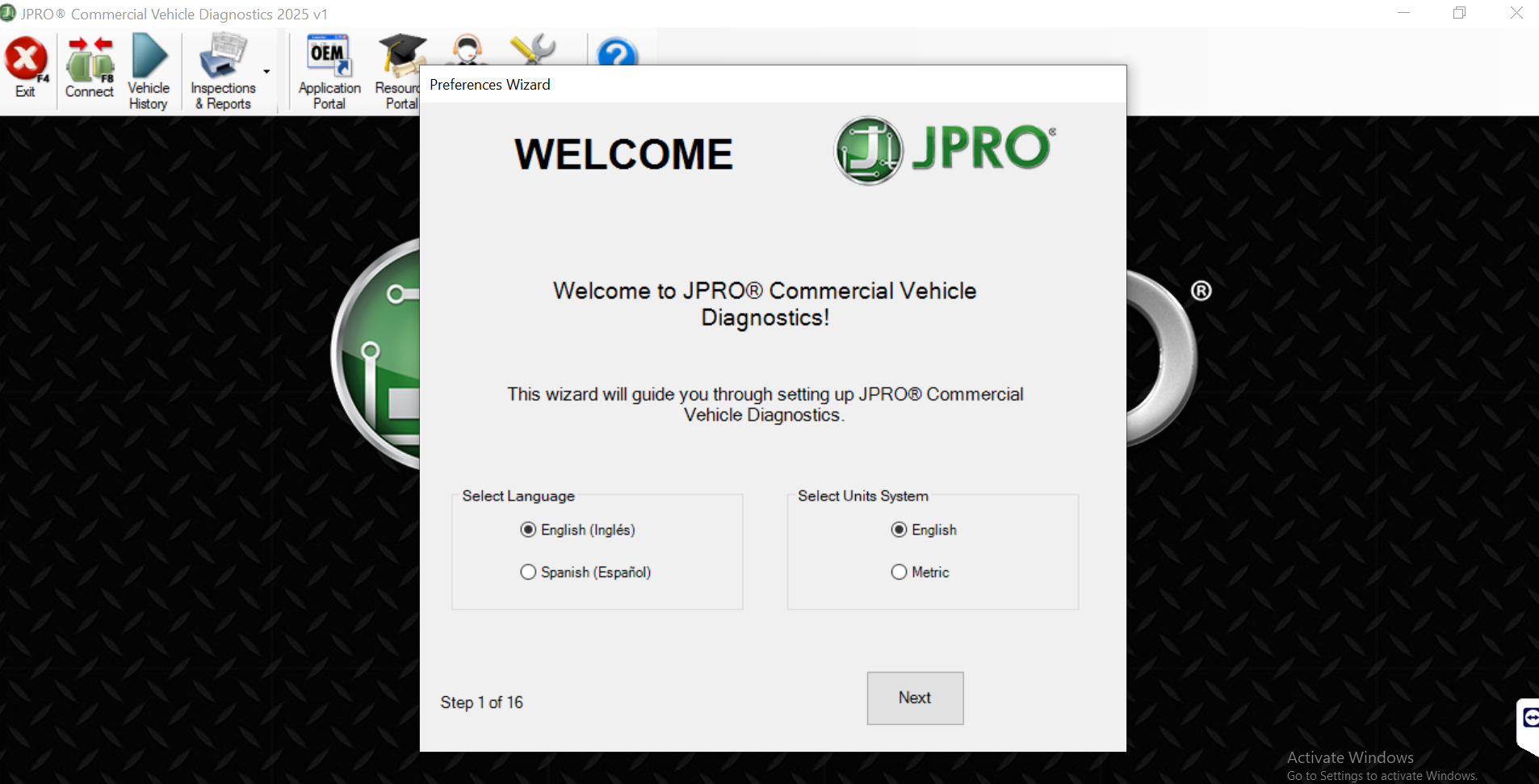
Task: Choose English units system radio button
Action: click(x=924, y=530)
